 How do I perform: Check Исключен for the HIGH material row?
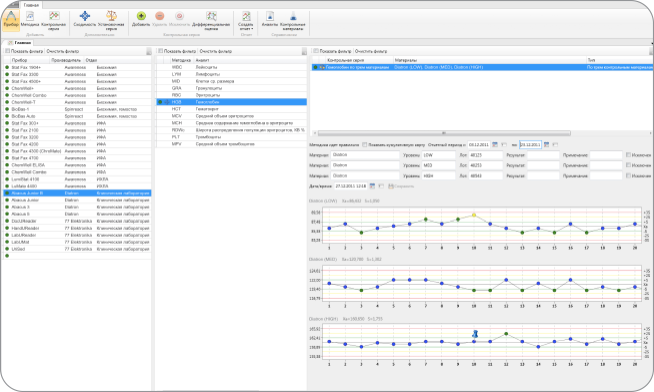click(x=628, y=176)
